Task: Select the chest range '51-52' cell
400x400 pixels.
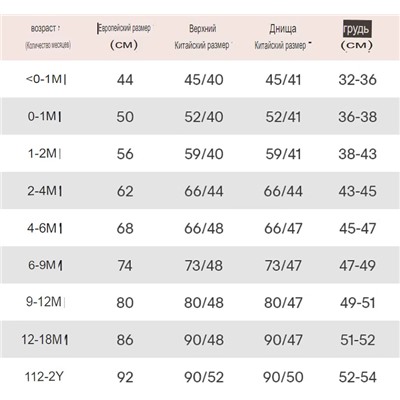Action: pyautogui.click(x=357, y=340)
